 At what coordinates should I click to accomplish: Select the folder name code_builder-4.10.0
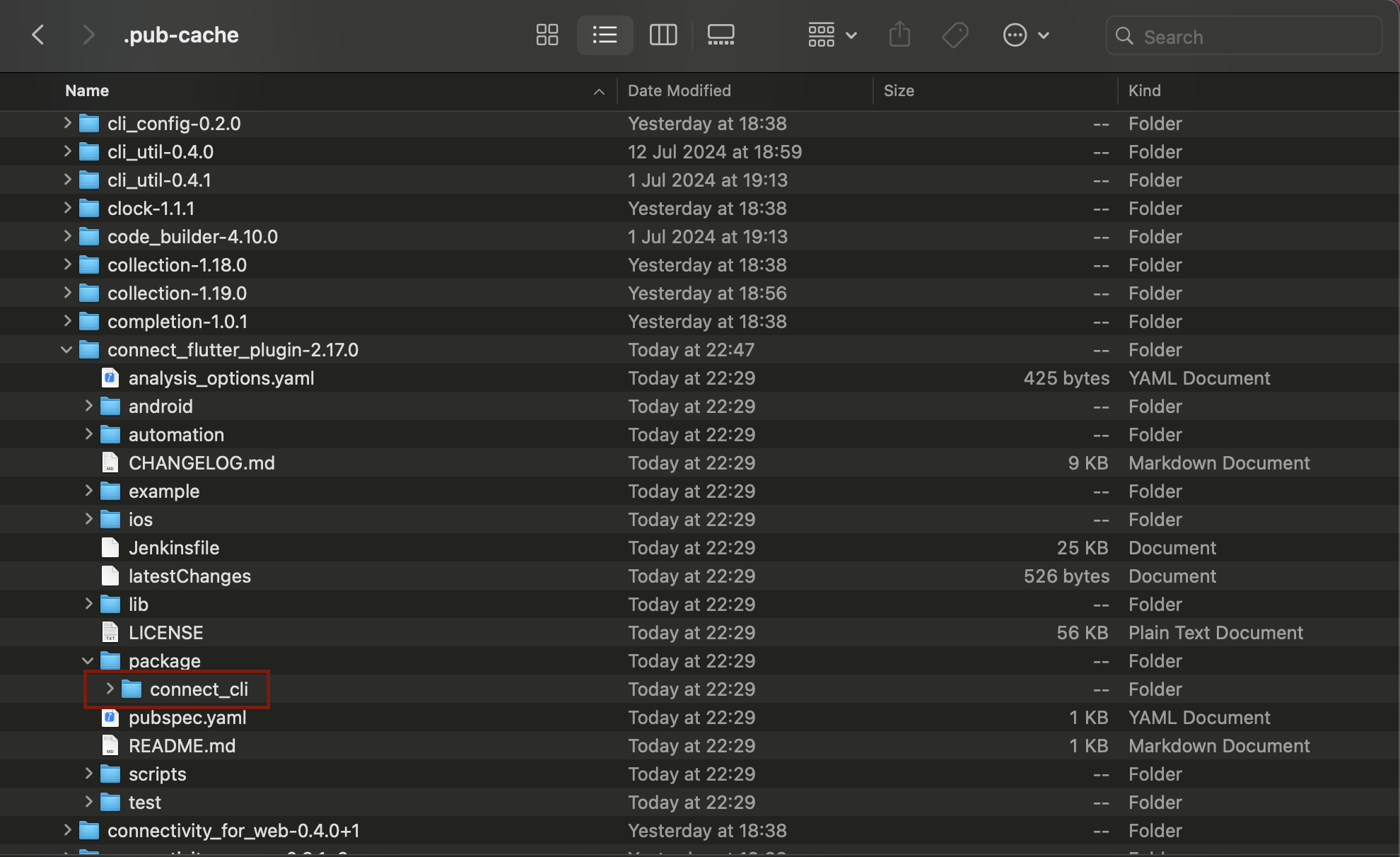[x=192, y=236]
